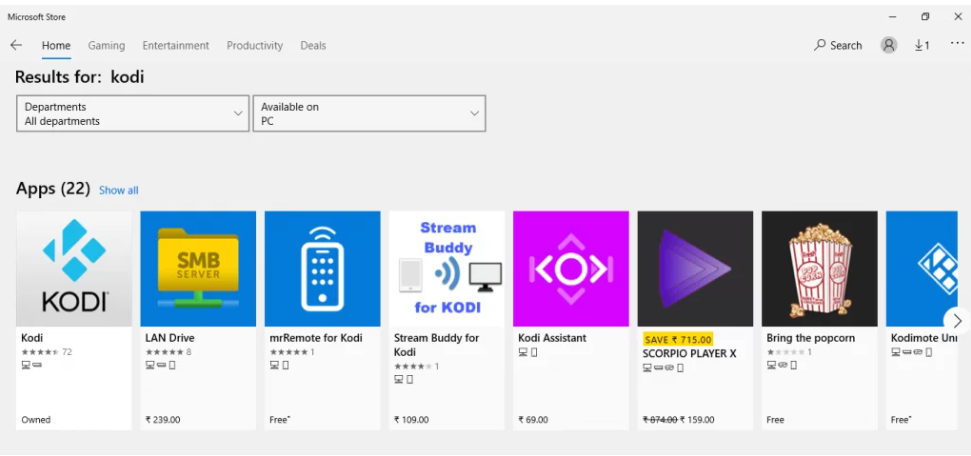Screen dimensions: 971x456
Task: Click the Bring the popcorn star rating
Action: (790, 352)
